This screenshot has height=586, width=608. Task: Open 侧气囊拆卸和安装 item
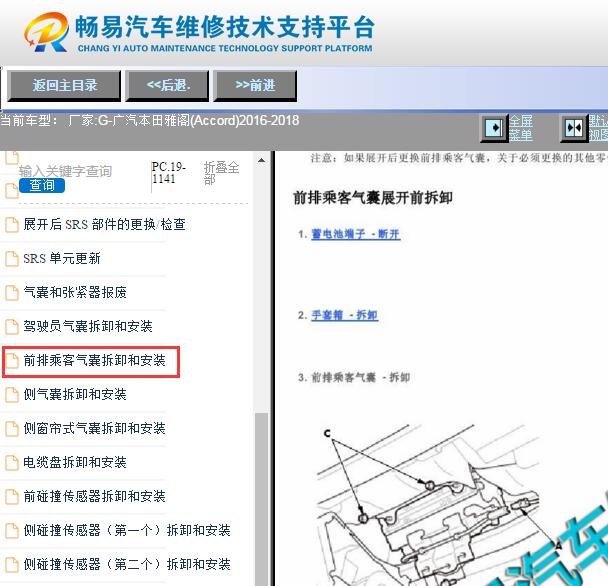coord(75,394)
